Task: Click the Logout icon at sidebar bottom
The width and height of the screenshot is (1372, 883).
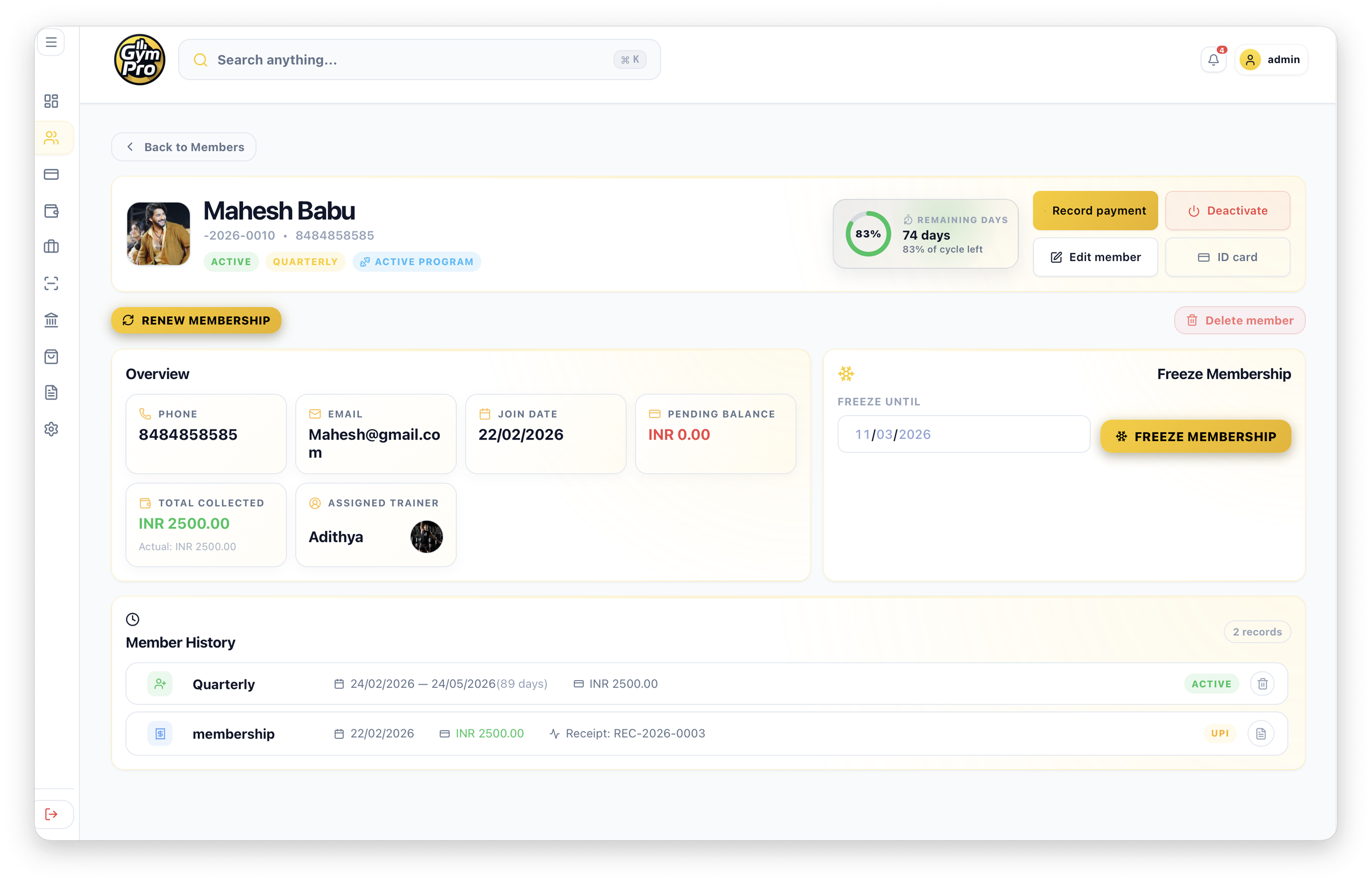Action: (x=51, y=814)
